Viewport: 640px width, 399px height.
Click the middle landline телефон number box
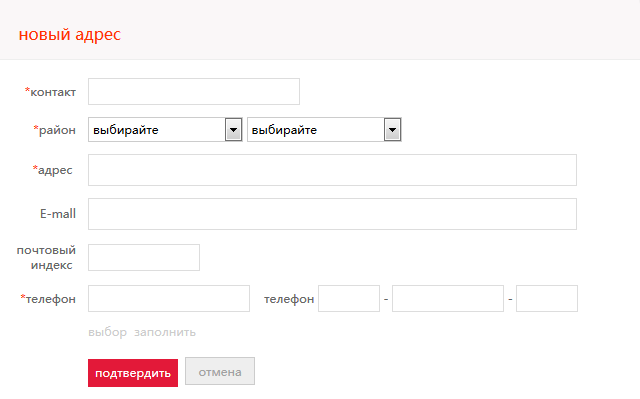(x=448, y=299)
